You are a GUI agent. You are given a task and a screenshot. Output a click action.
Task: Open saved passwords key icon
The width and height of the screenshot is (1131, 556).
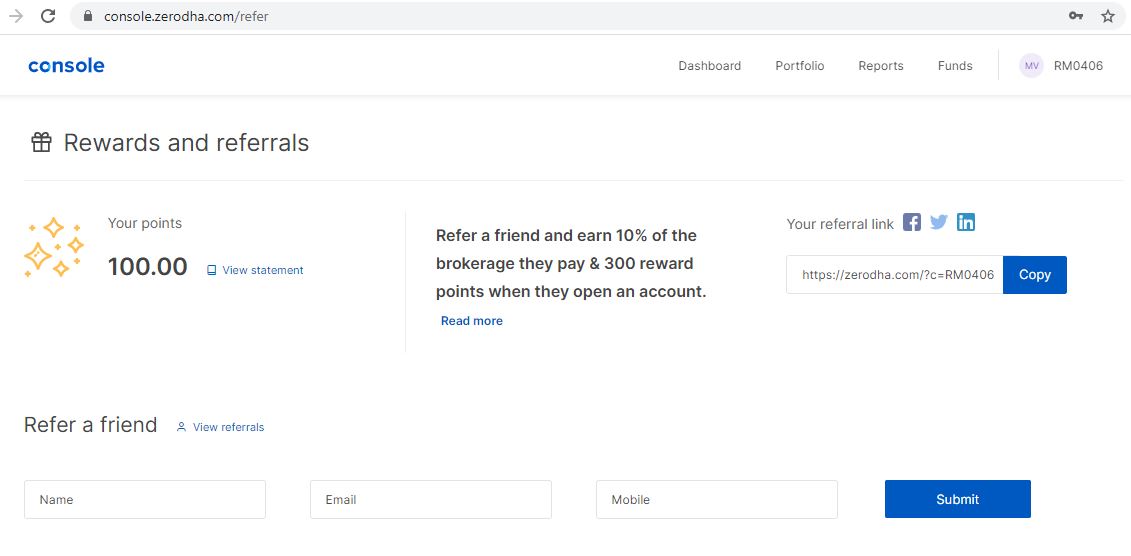point(1075,16)
